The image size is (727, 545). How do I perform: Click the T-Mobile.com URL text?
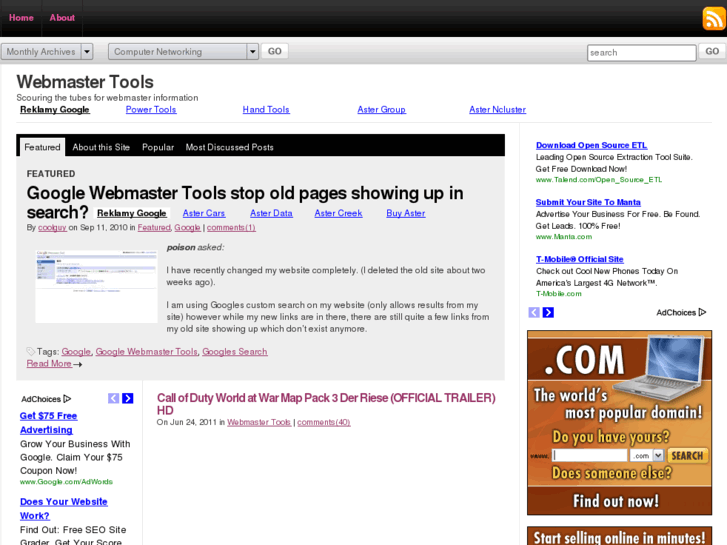tap(559, 294)
